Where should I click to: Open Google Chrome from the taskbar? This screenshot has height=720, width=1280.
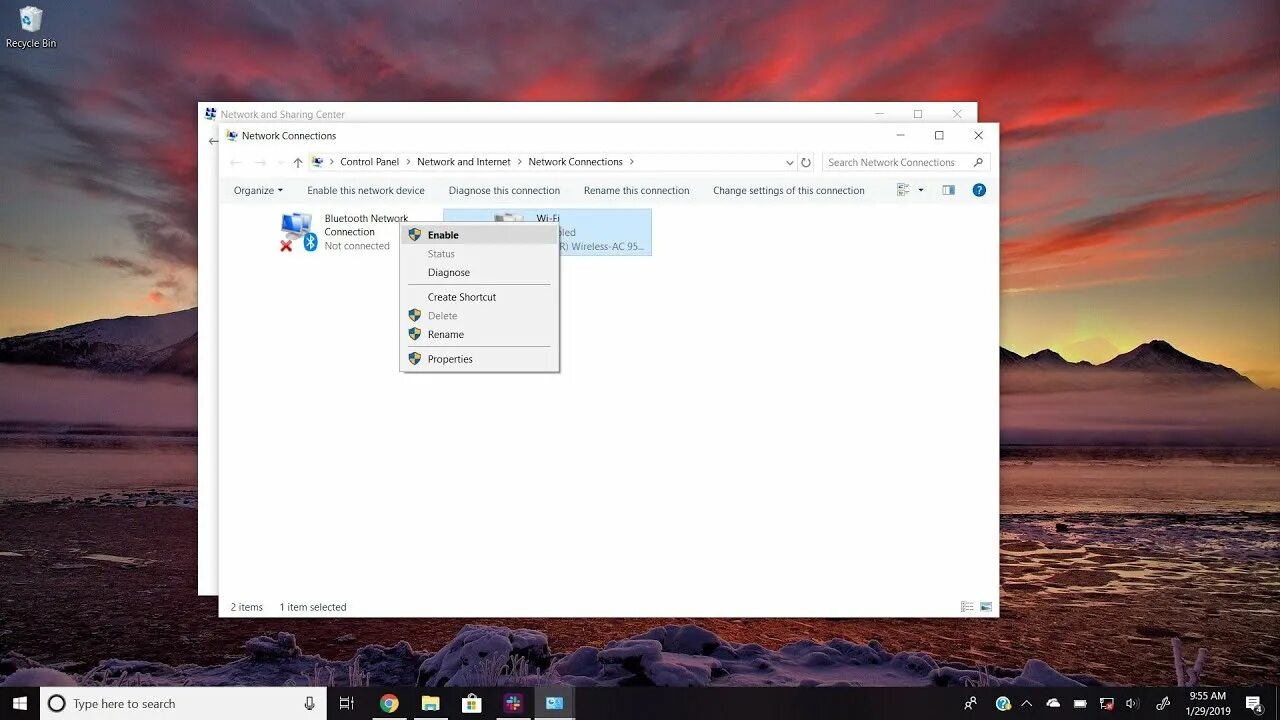click(389, 703)
